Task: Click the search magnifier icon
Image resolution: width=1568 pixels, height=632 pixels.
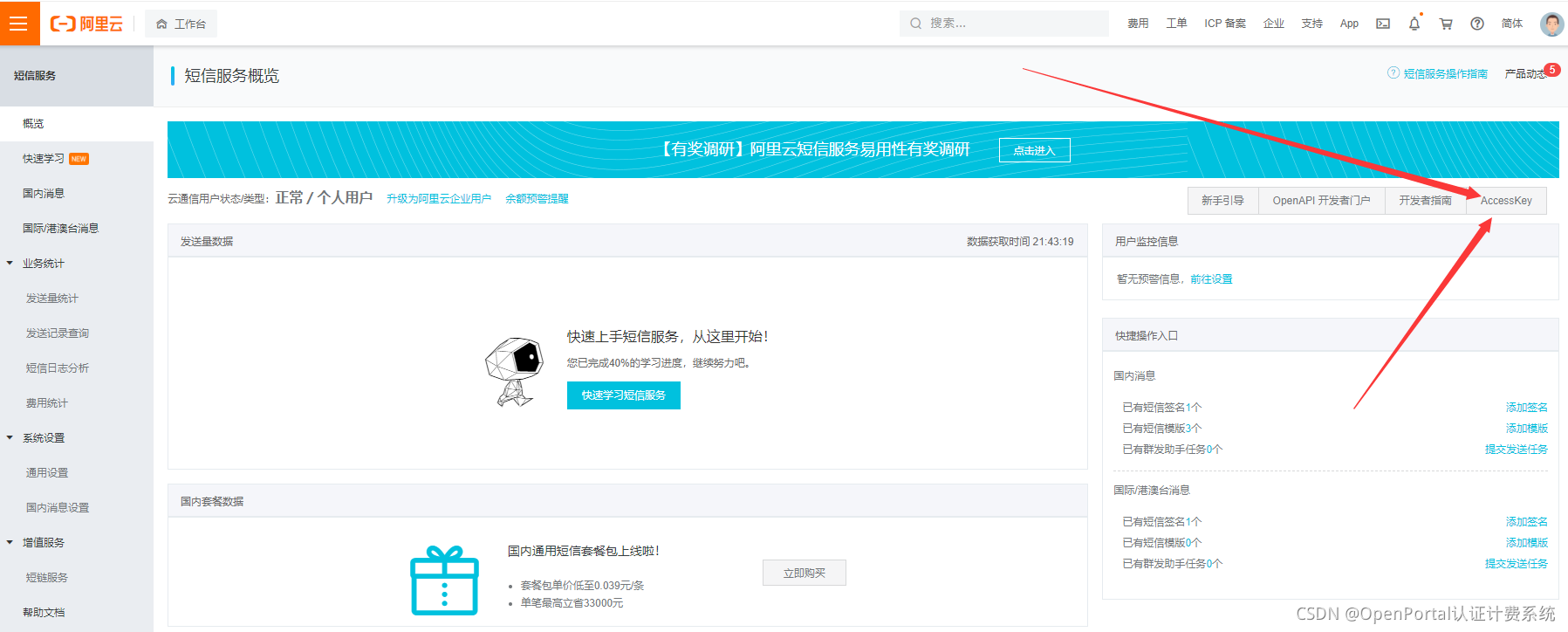Action: coord(915,24)
